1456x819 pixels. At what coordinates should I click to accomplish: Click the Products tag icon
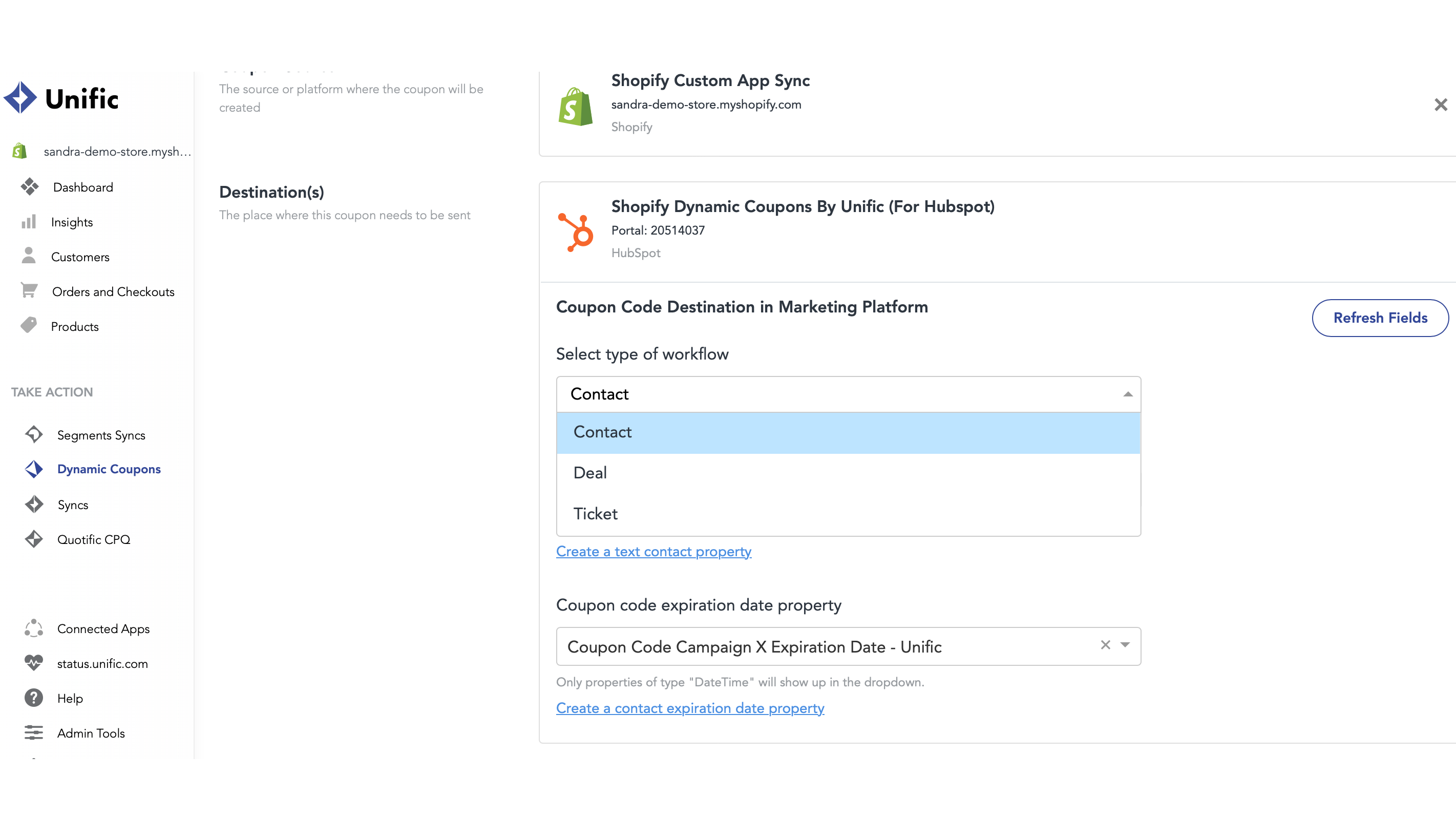29,326
